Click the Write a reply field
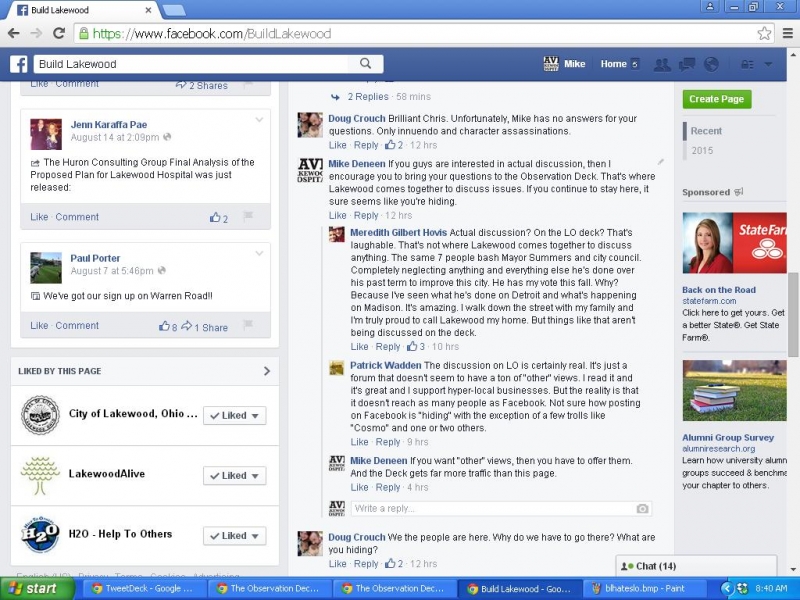Image resolution: width=800 pixels, height=600 pixels. [x=490, y=508]
